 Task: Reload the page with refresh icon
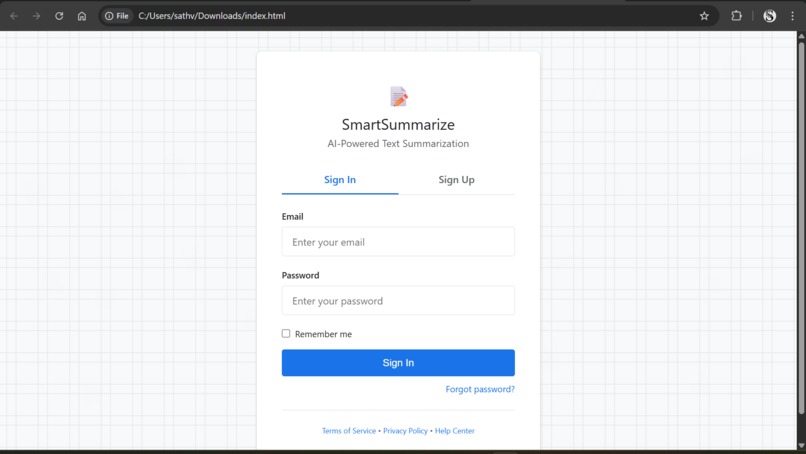tap(59, 16)
